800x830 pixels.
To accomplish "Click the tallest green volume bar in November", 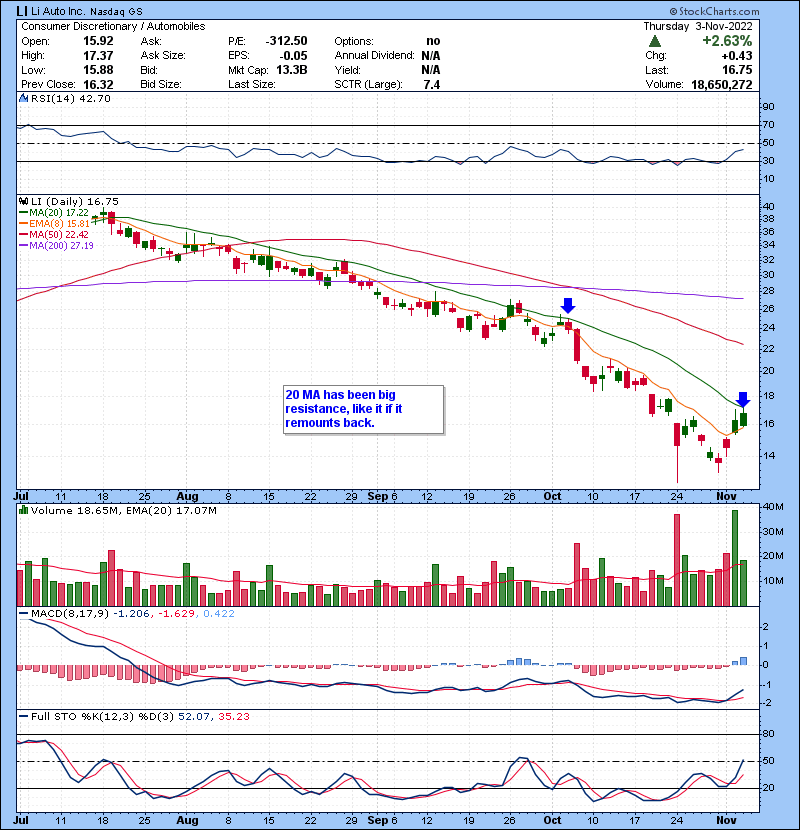I will 735,558.
